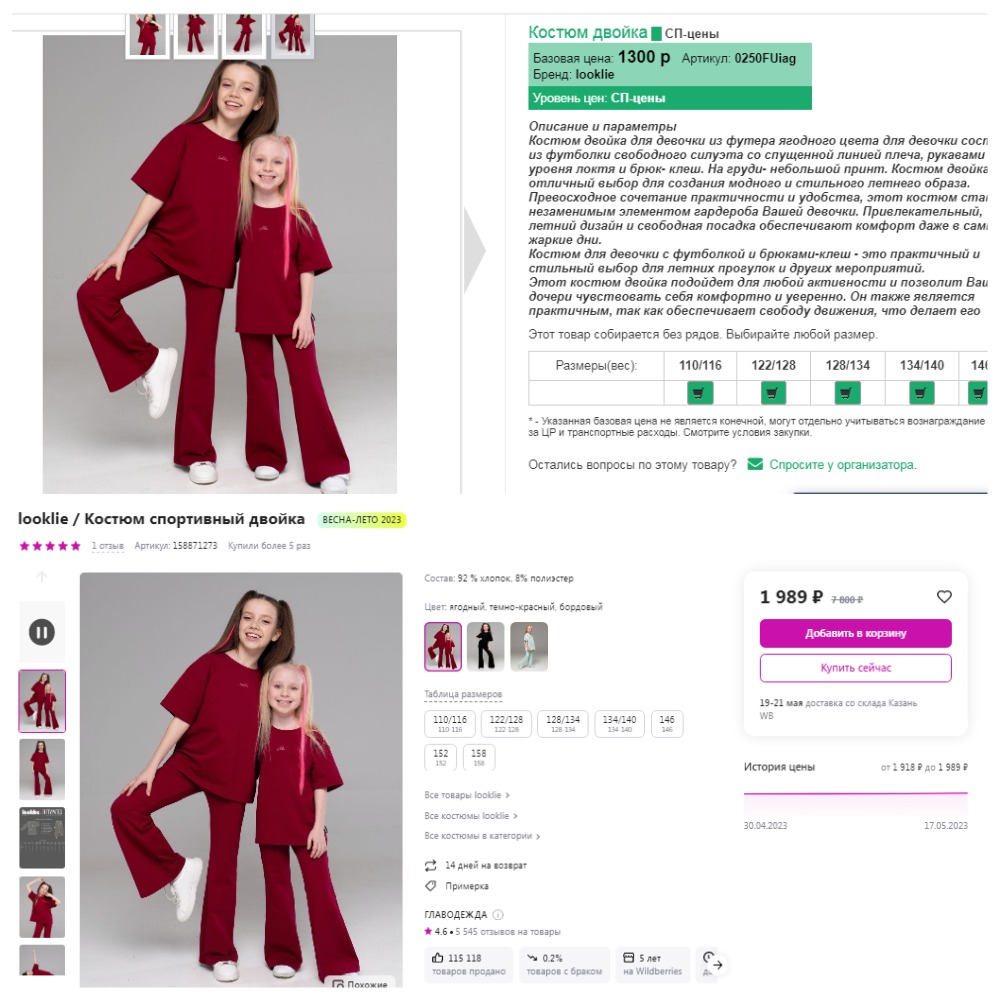Viewport: 1000px width, 1000px height.
Task: Select size 146 option
Action: click(666, 723)
